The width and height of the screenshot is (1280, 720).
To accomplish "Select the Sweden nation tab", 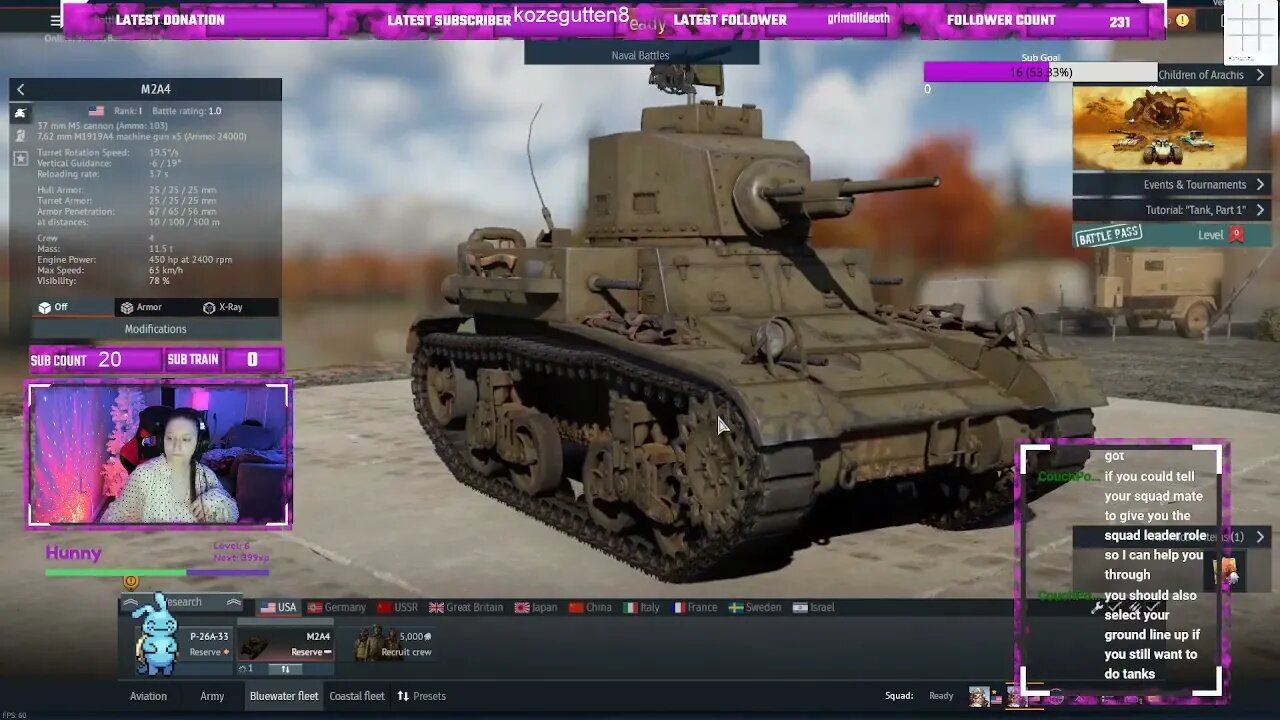I will [x=755, y=607].
